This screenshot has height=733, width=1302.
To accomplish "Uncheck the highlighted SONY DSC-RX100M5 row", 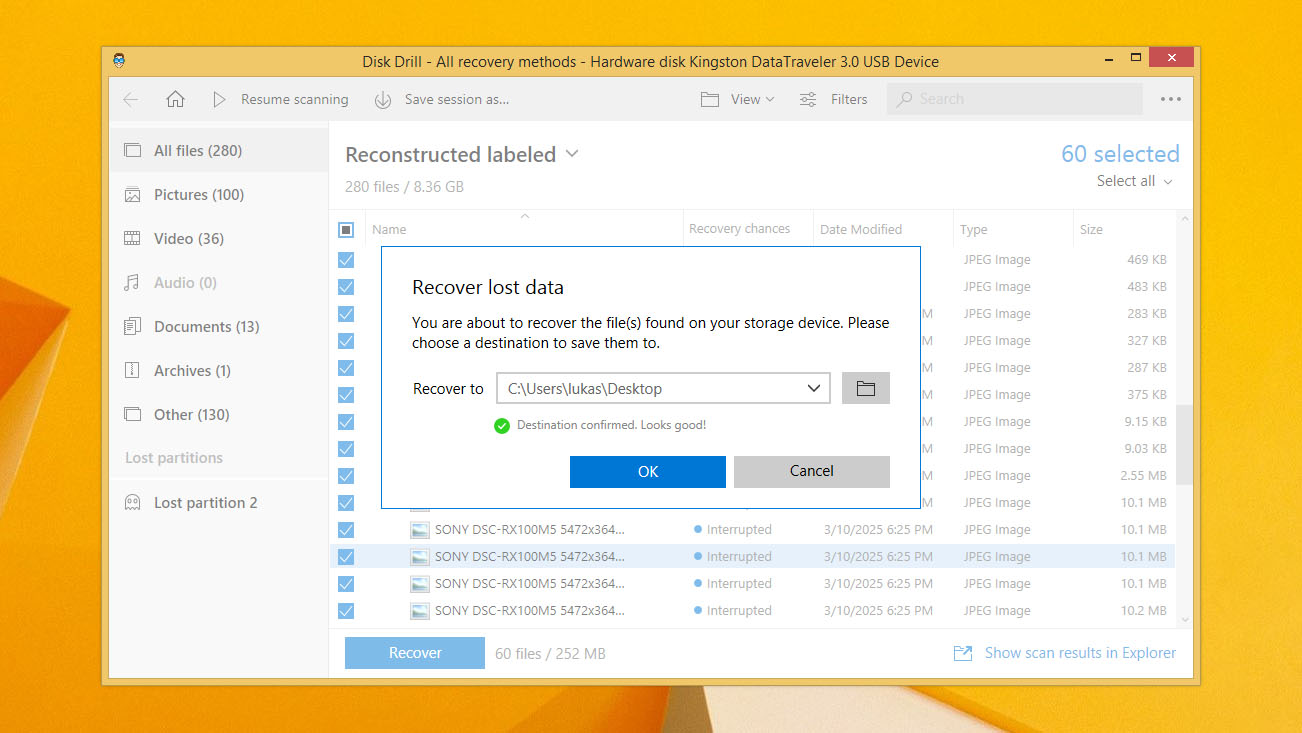I will [345, 556].
